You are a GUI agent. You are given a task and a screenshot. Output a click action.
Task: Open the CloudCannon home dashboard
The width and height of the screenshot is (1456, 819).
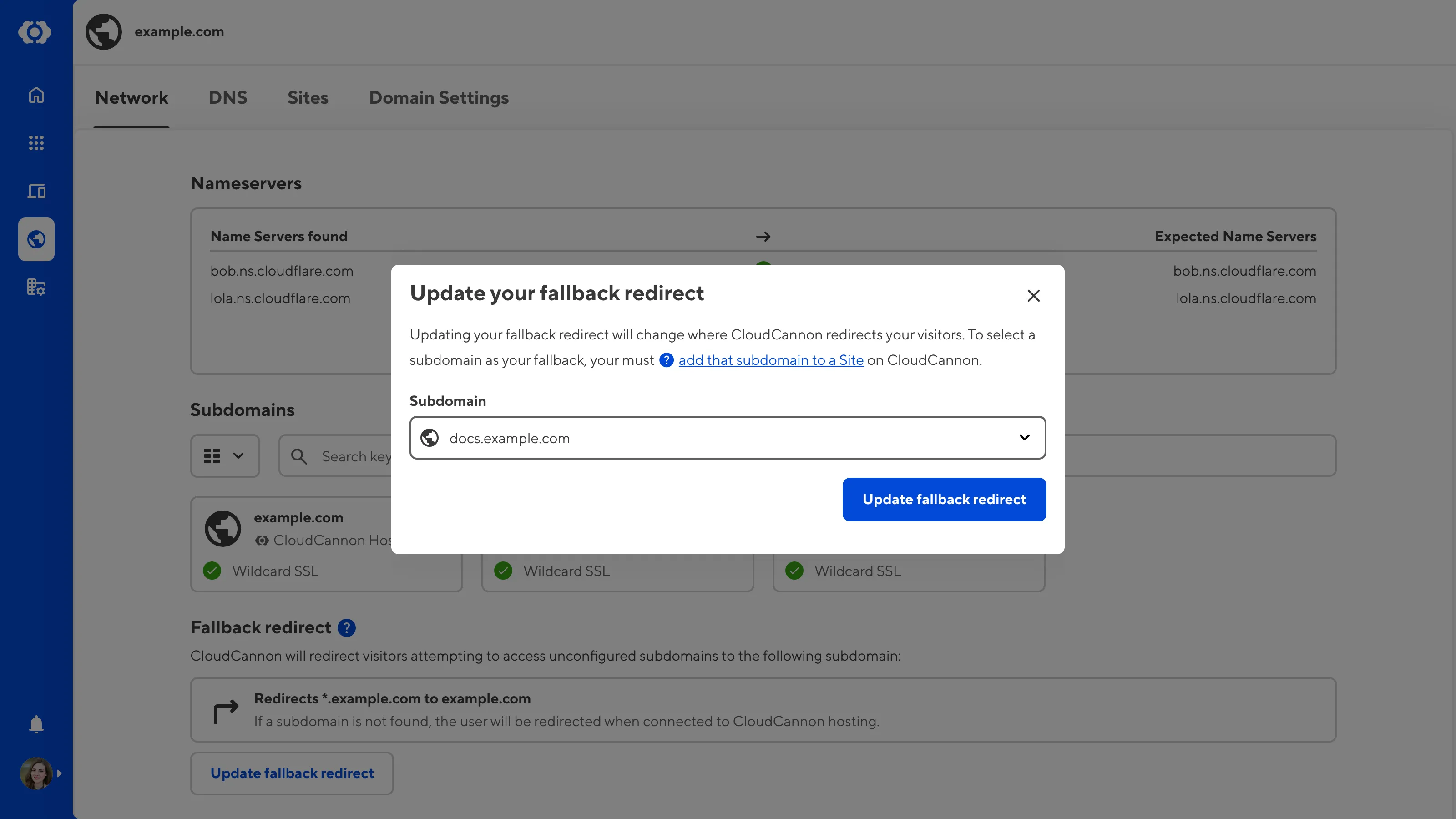click(x=35, y=94)
